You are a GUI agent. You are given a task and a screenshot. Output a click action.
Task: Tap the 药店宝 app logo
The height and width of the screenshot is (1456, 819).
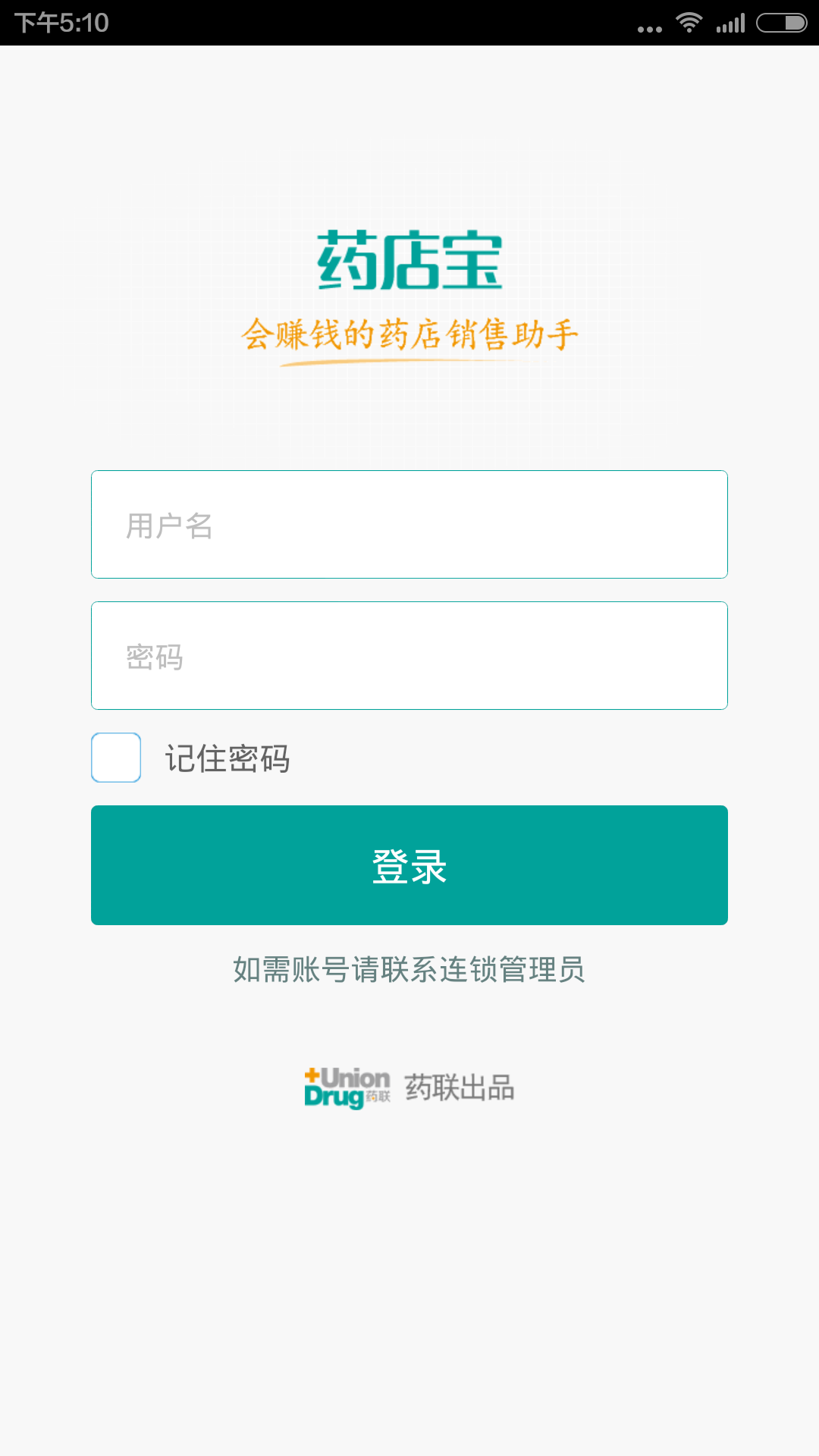pos(409,260)
